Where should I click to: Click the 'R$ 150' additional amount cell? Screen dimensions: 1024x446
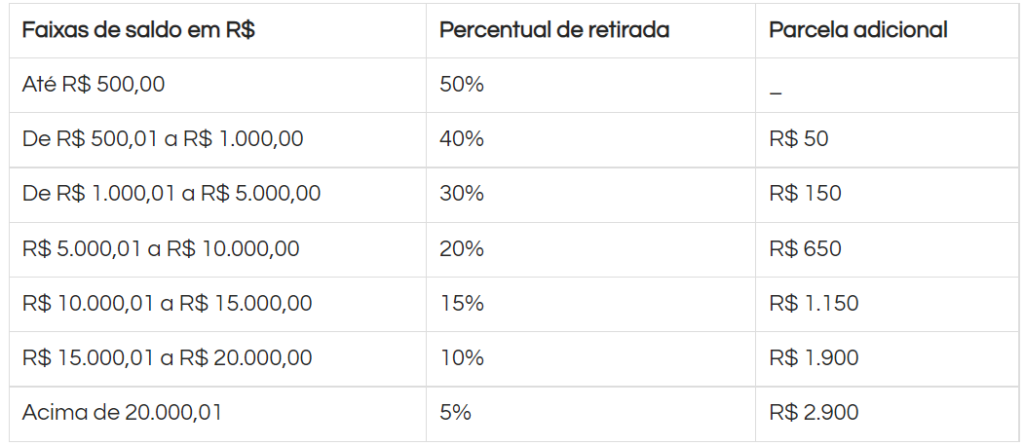pos(804,194)
